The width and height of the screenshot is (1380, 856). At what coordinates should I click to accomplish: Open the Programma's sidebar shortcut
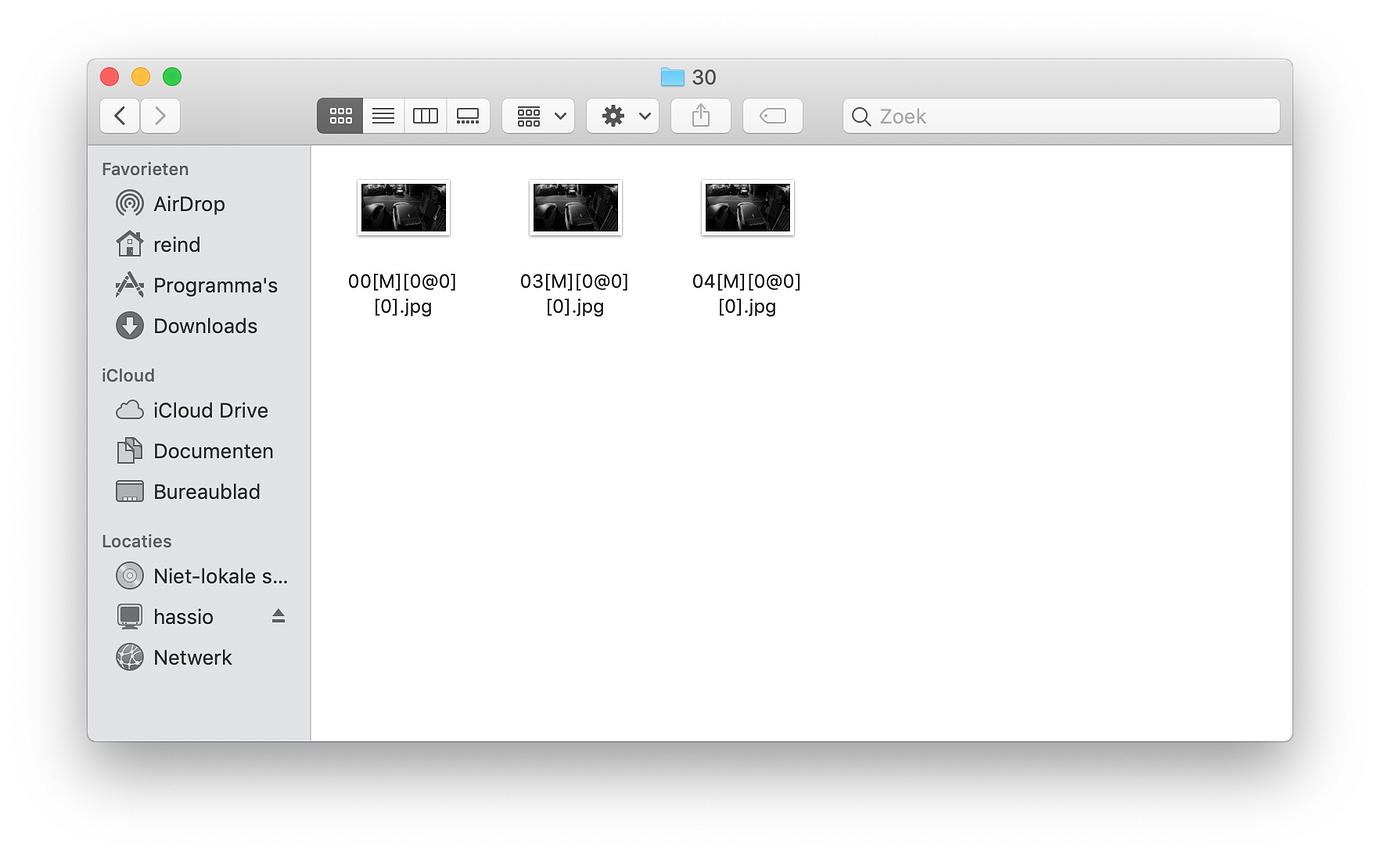point(216,285)
